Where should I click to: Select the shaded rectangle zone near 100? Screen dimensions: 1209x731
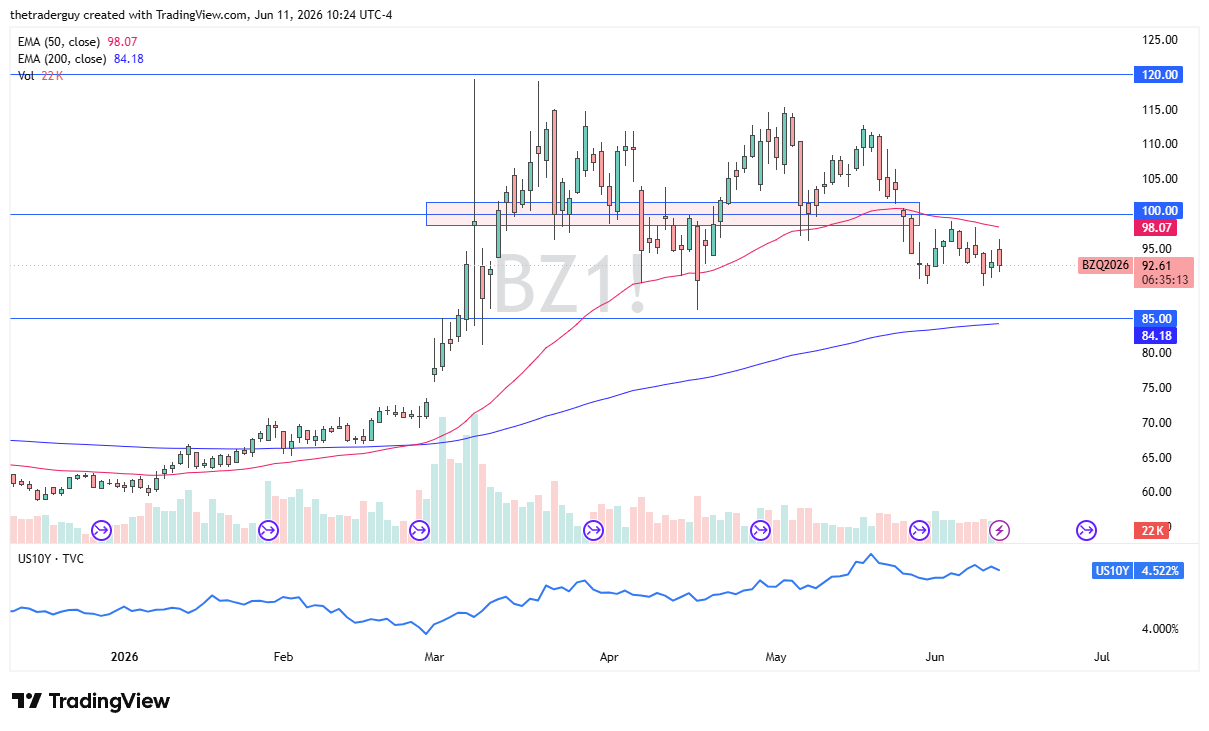point(672,213)
